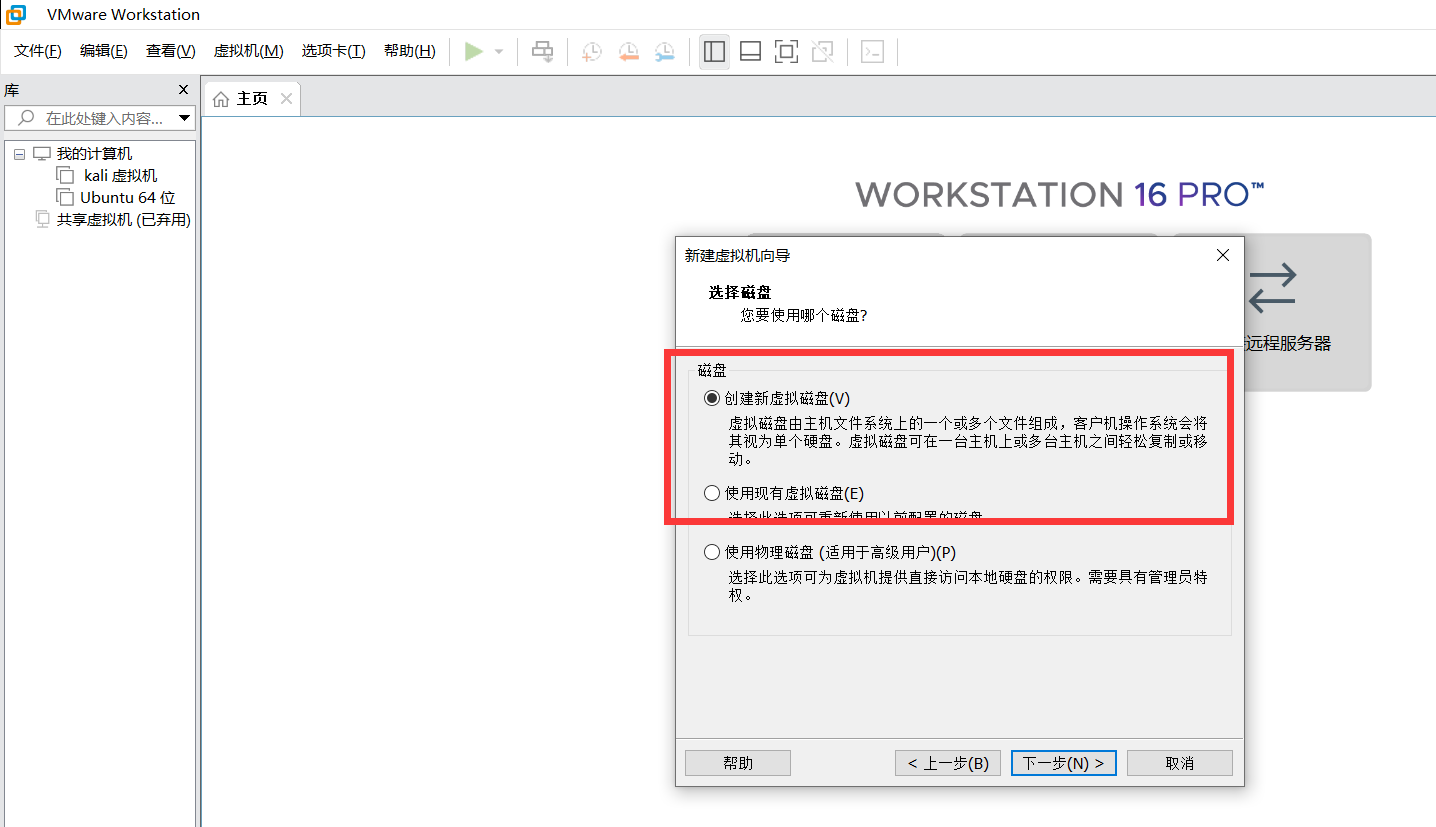
Task: Click the 选择磁盘 heading in the wizard
Action: [x=740, y=292]
